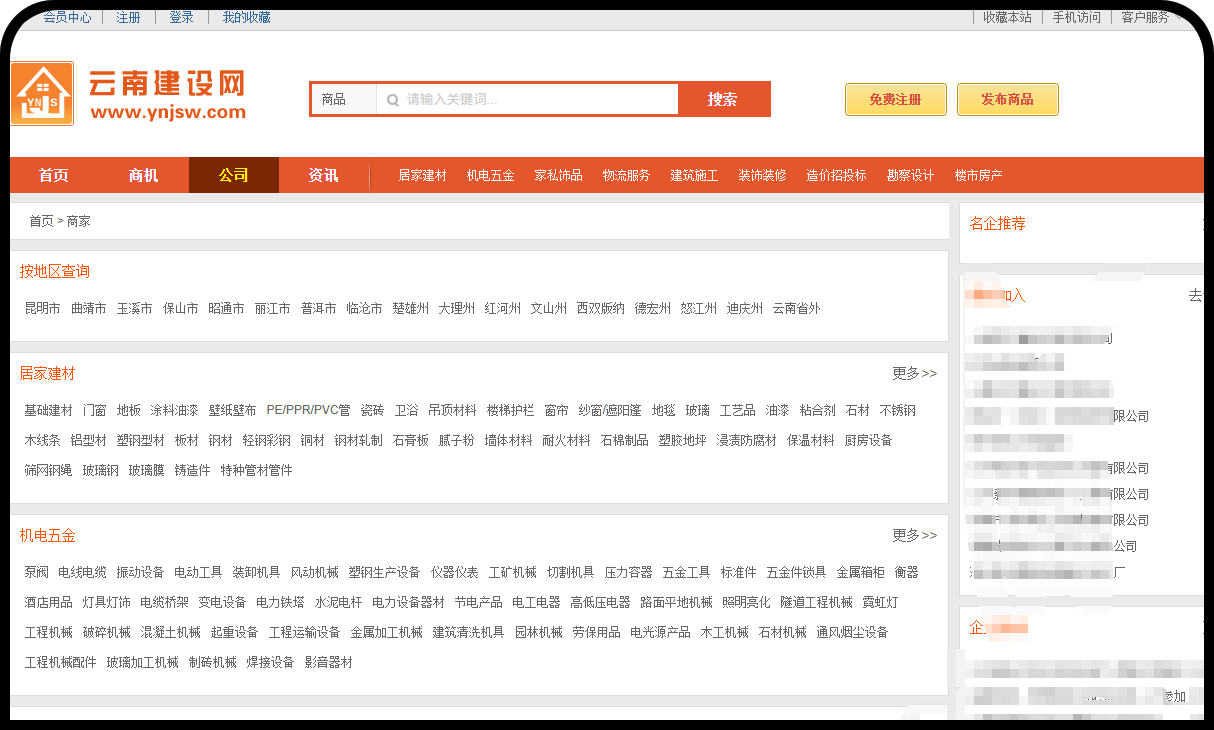Click the 发布商品 button
Image resolution: width=1214 pixels, height=730 pixels.
1007,99
